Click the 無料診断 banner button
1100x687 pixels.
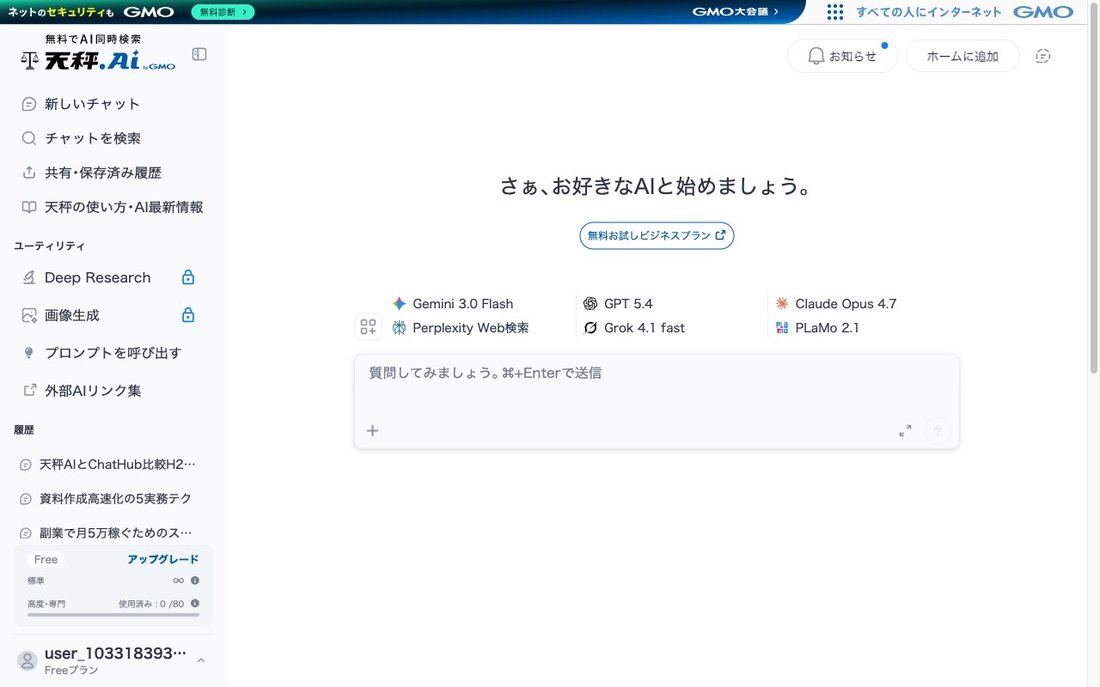coord(222,12)
